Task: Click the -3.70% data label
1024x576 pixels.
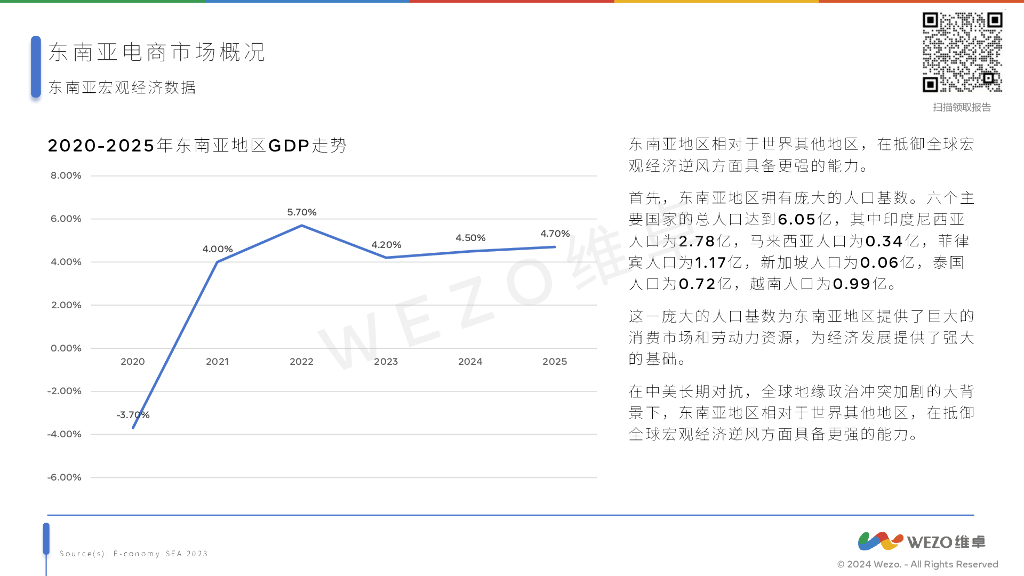Action: [x=133, y=415]
